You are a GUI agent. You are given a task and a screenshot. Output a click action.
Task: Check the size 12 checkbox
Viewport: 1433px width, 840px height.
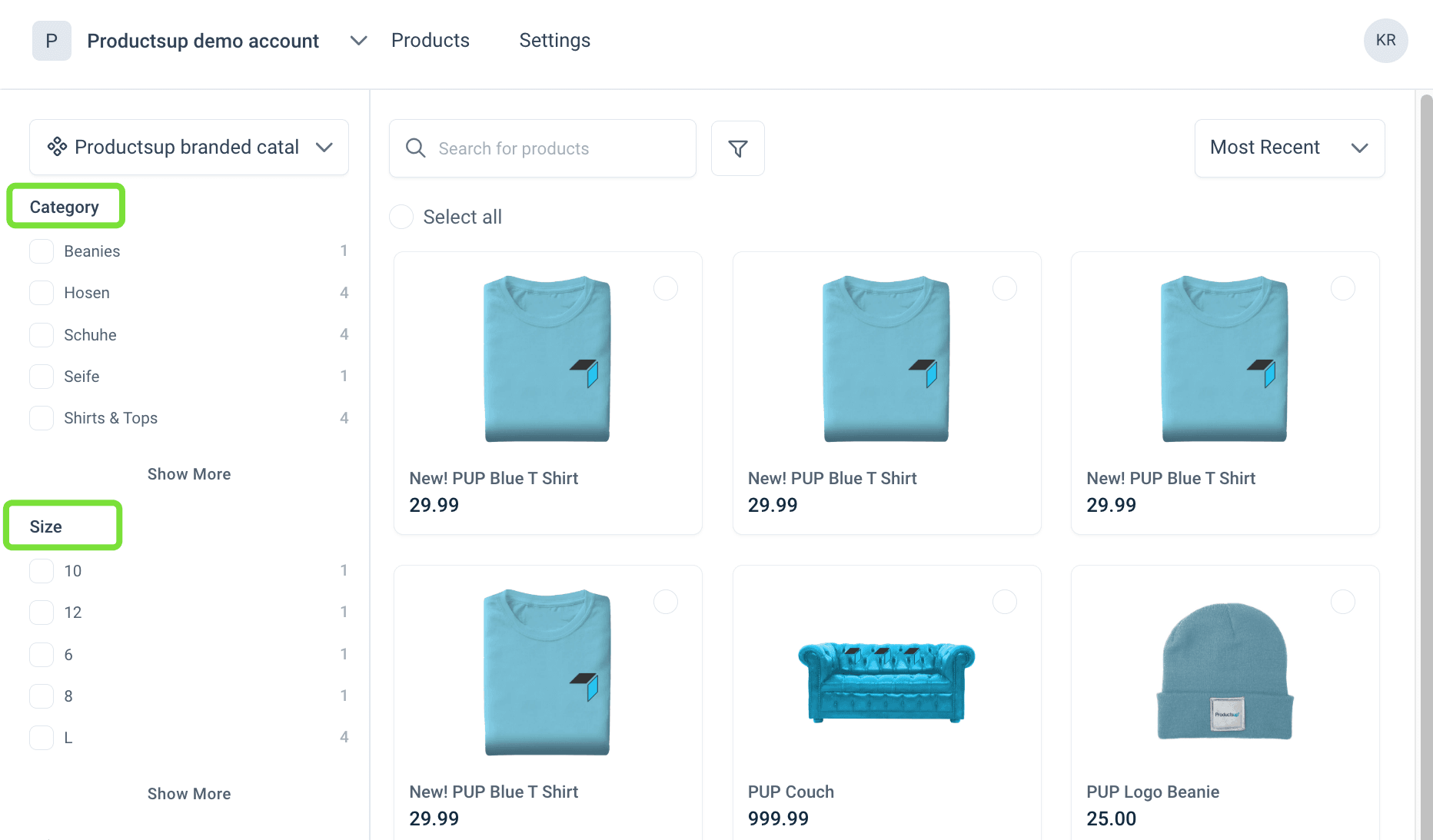click(42, 613)
